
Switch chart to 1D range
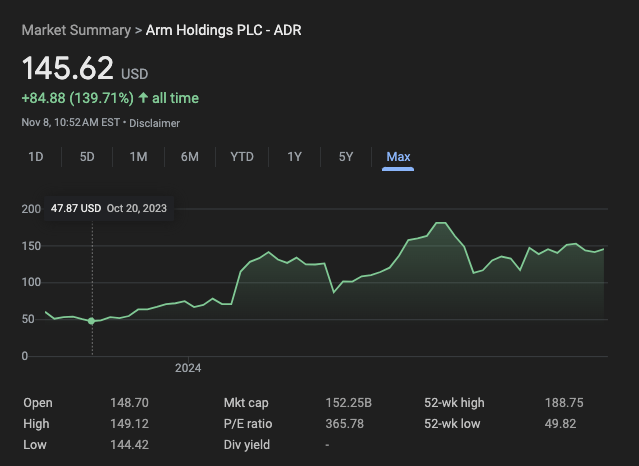click(x=36, y=157)
